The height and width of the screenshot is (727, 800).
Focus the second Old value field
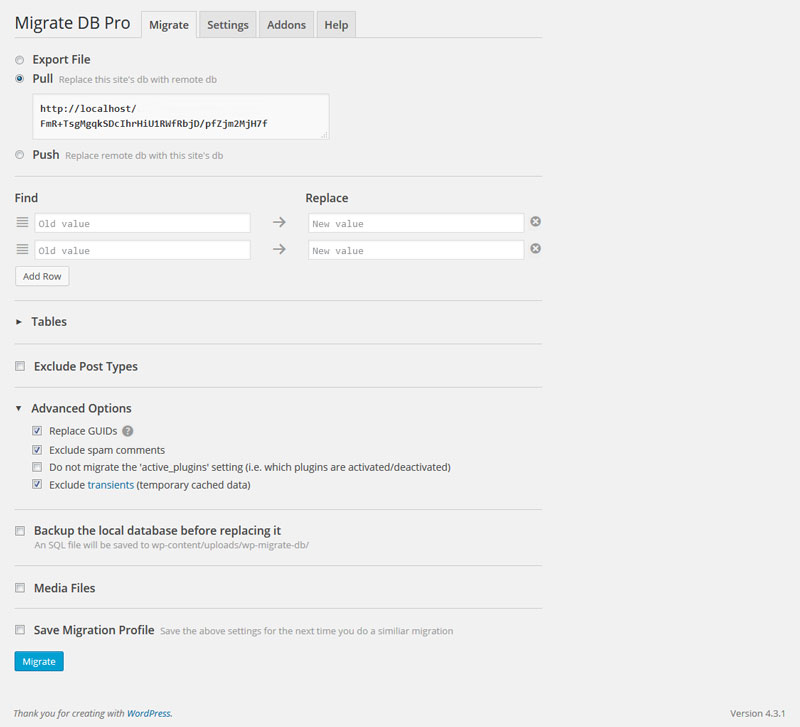[x=142, y=250]
